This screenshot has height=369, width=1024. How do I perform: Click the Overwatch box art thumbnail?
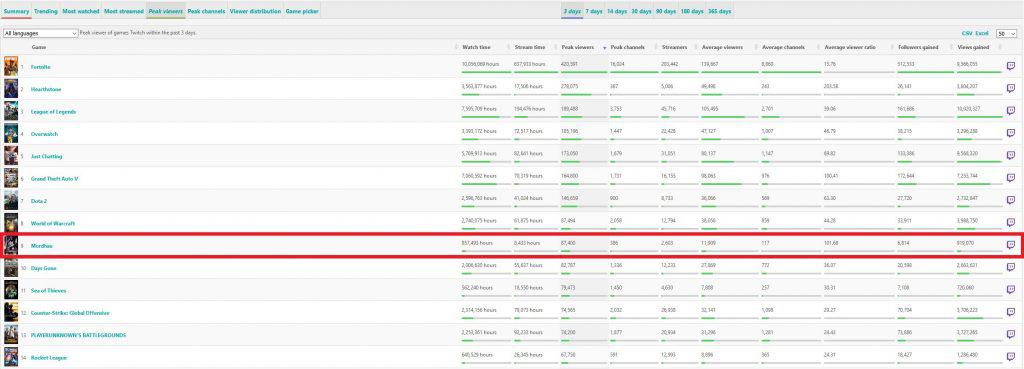11,133
